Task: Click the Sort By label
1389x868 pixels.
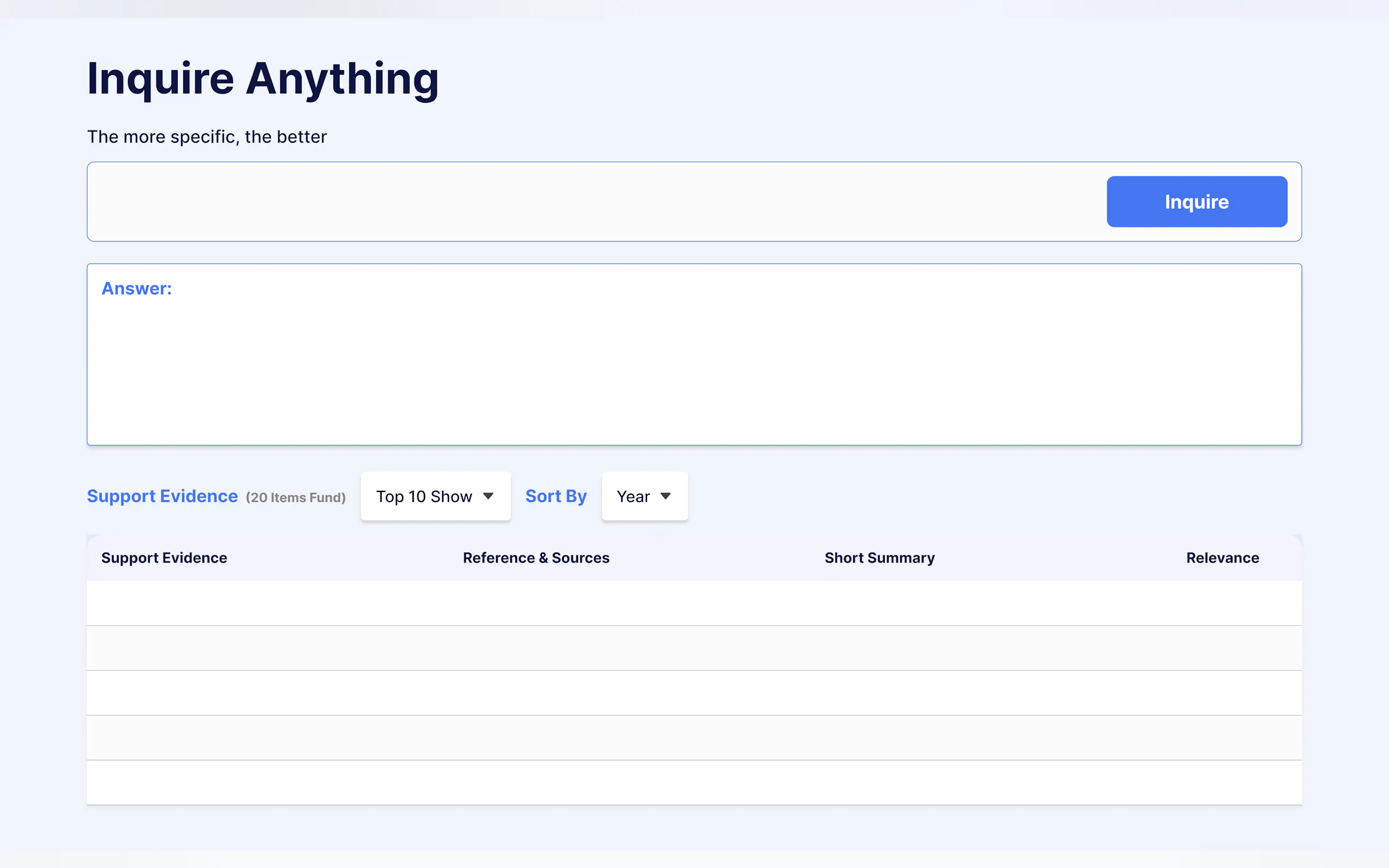Action: click(x=555, y=496)
